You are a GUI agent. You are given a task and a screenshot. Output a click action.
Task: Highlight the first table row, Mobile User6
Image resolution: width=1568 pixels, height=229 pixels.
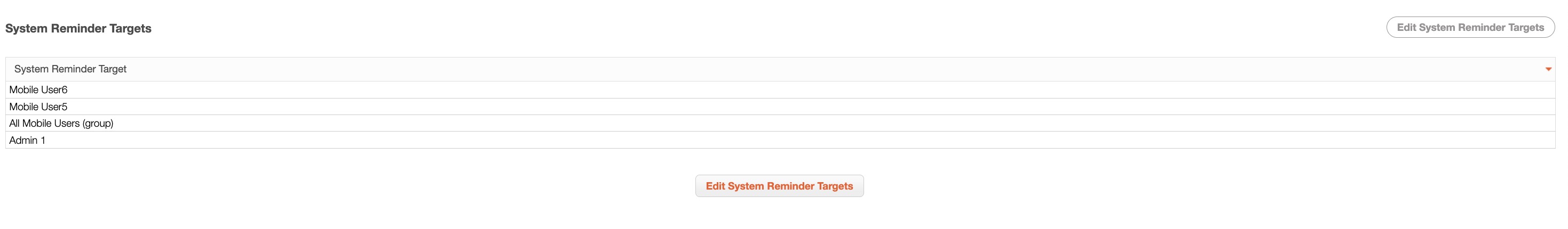click(x=779, y=90)
